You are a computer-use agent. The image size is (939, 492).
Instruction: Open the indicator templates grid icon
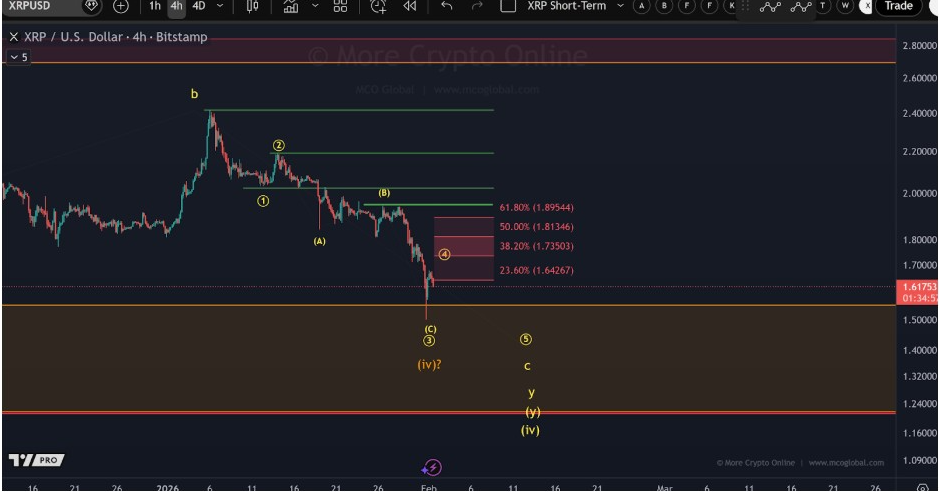[x=340, y=6]
